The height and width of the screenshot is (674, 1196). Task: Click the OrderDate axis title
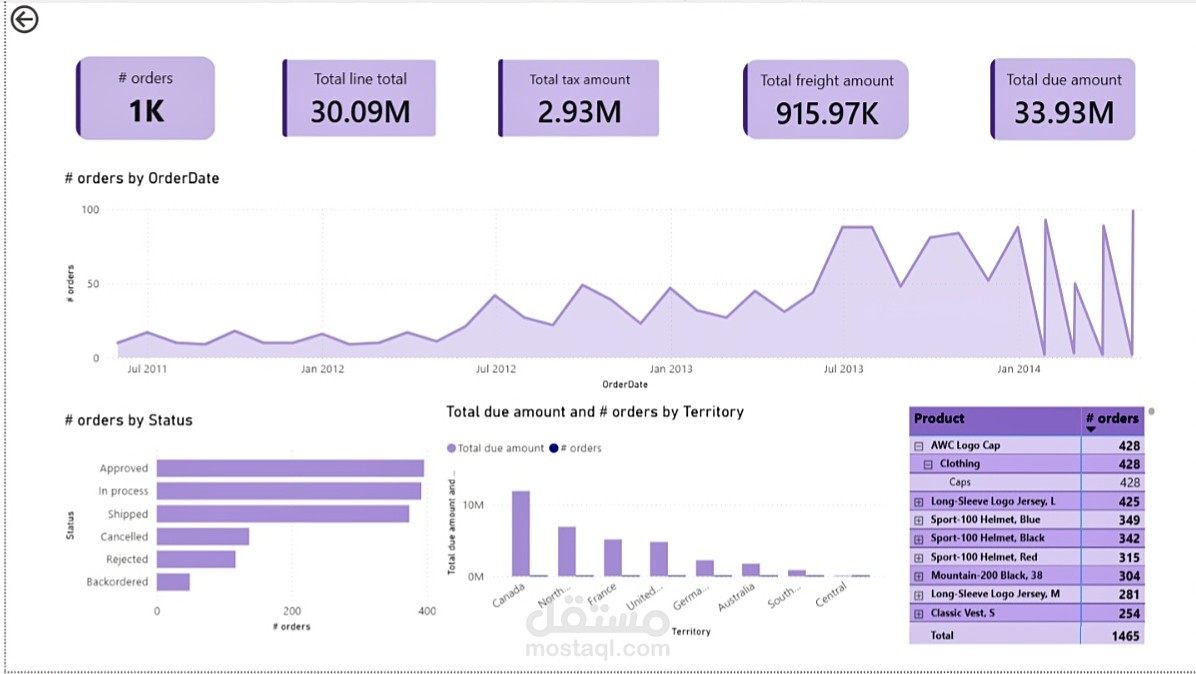625,385
